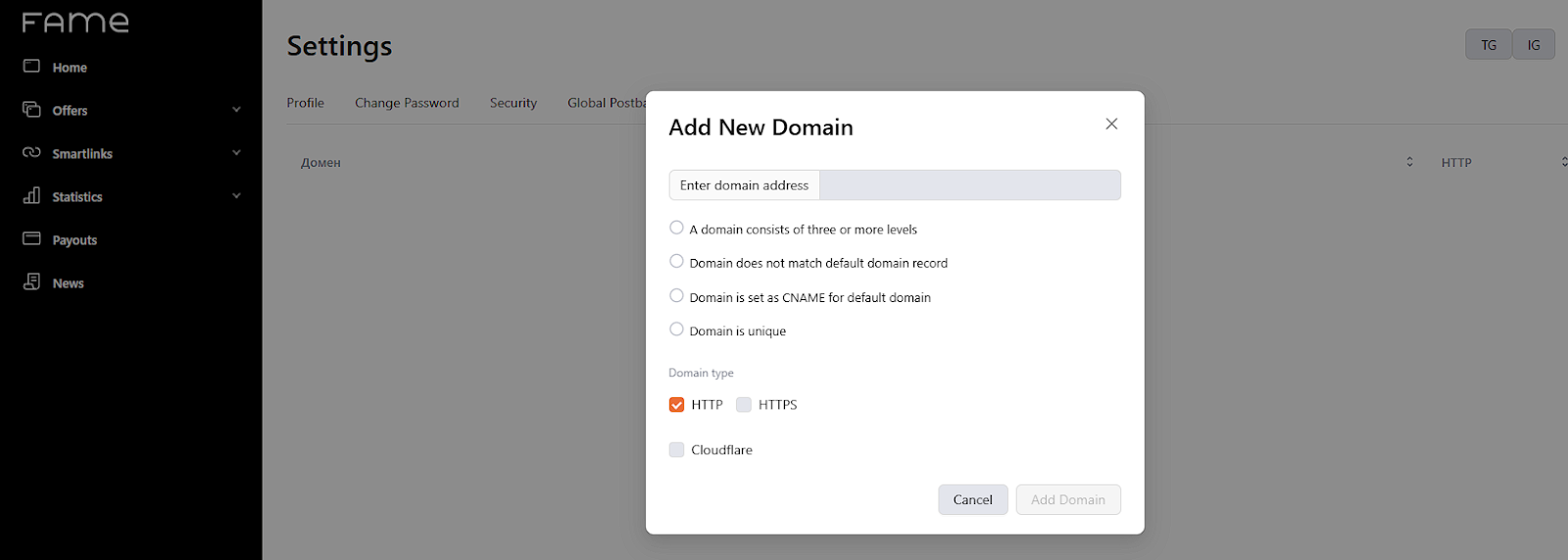Close the Add New Domain dialog
The width and height of the screenshot is (1568, 560).
(1111, 124)
